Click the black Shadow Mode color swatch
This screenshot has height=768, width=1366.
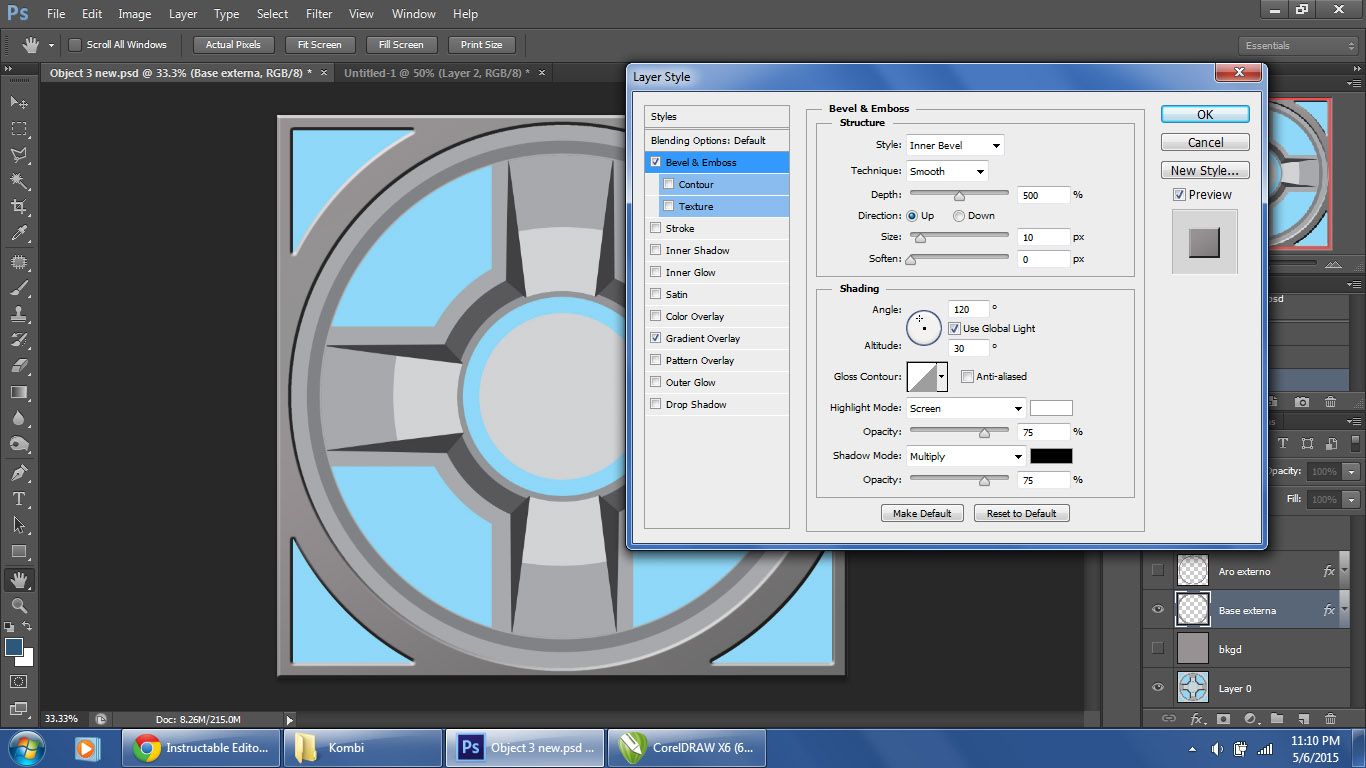click(x=1051, y=456)
